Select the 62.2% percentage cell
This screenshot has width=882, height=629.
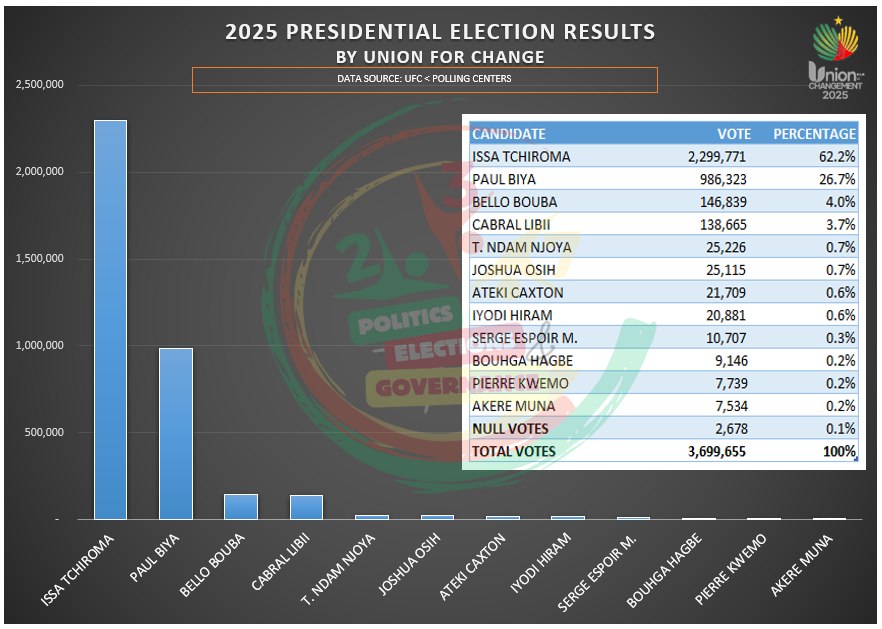click(837, 156)
